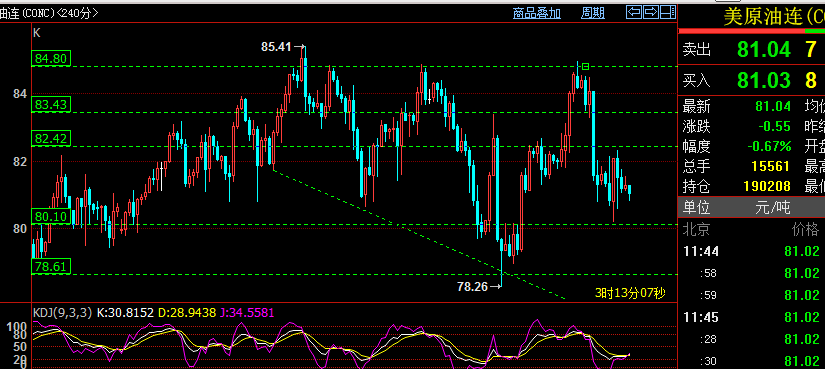Click the 78.26 low price annotation
The width and height of the screenshot is (825, 369).
pyautogui.click(x=472, y=286)
